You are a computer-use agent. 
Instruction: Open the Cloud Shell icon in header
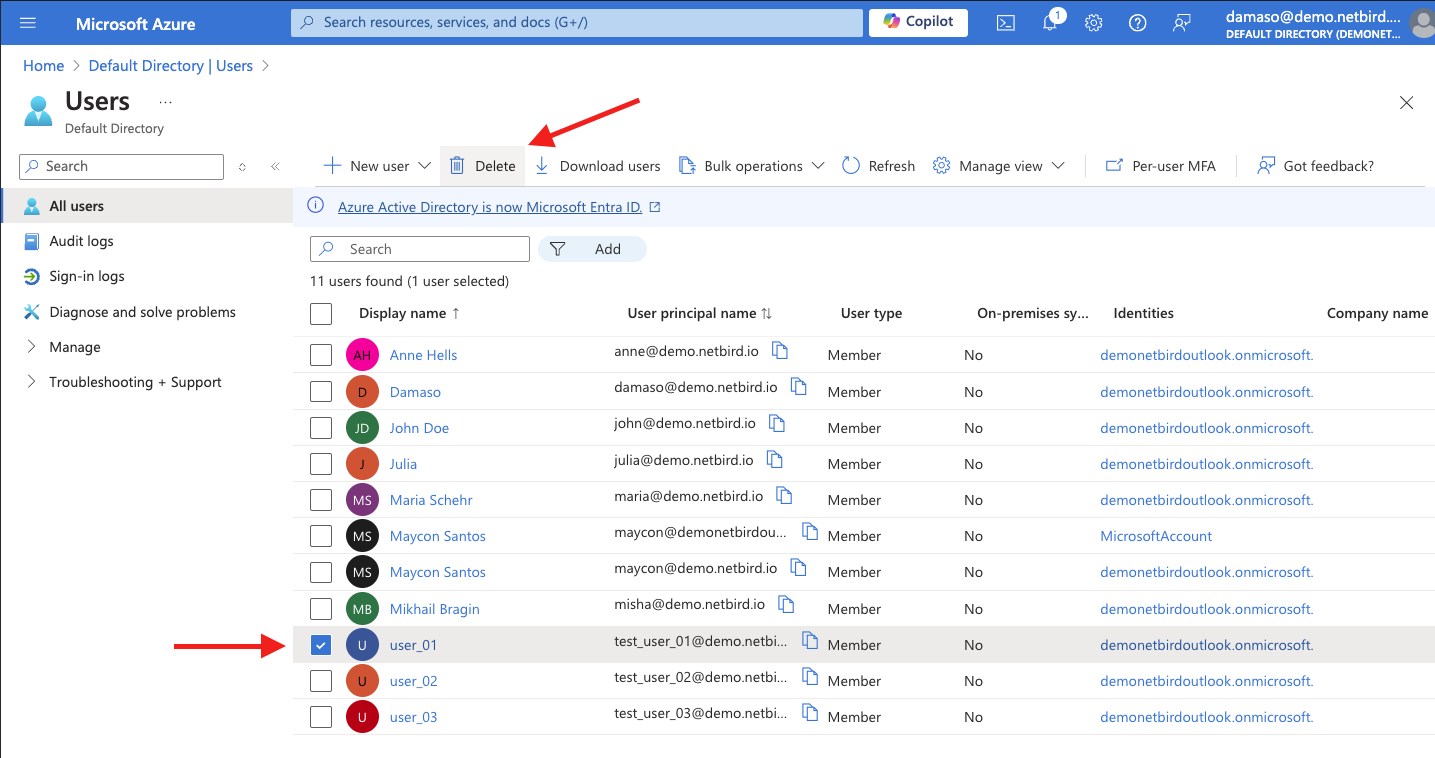click(x=1006, y=23)
